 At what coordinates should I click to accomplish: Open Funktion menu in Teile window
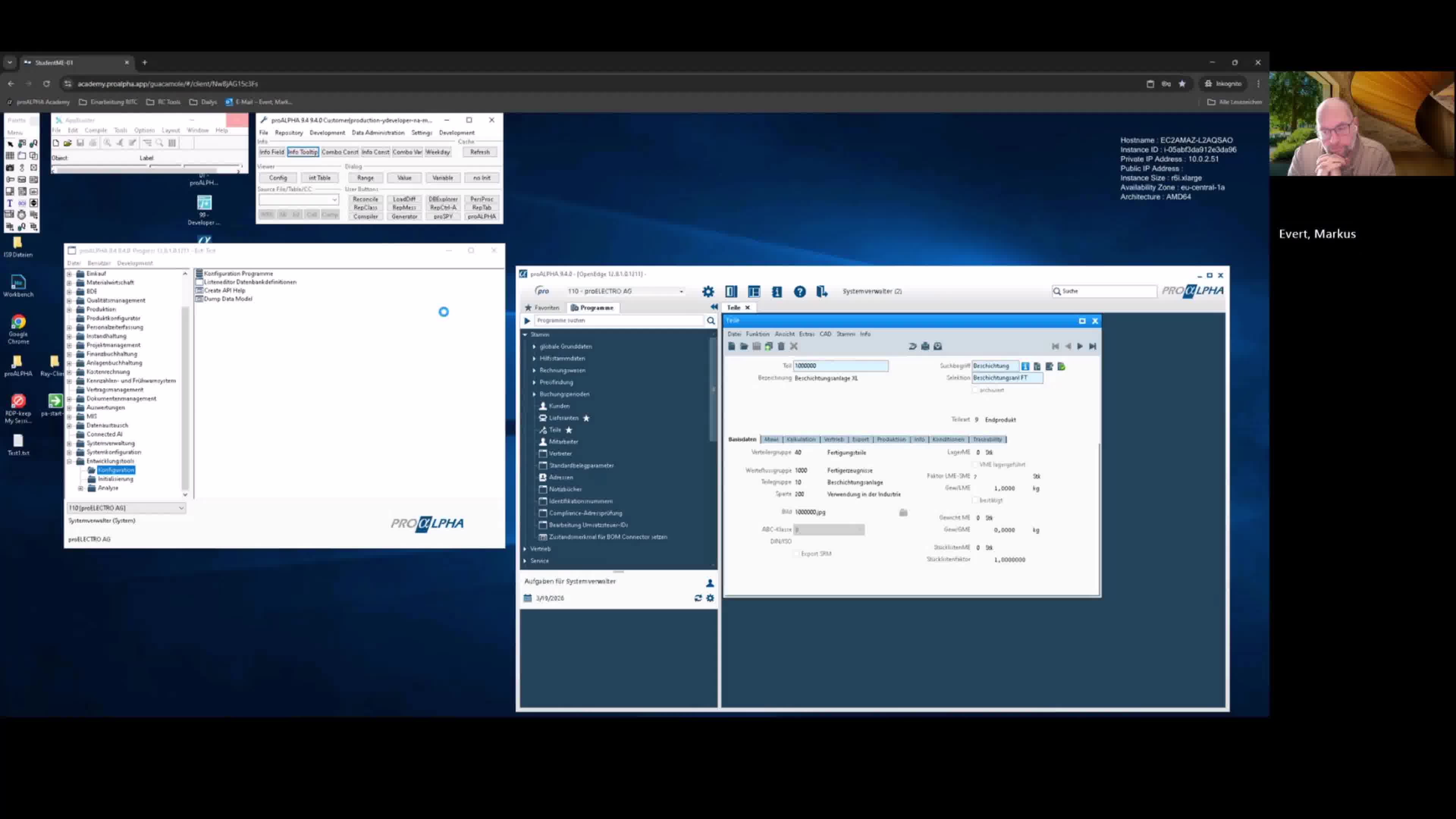758,334
